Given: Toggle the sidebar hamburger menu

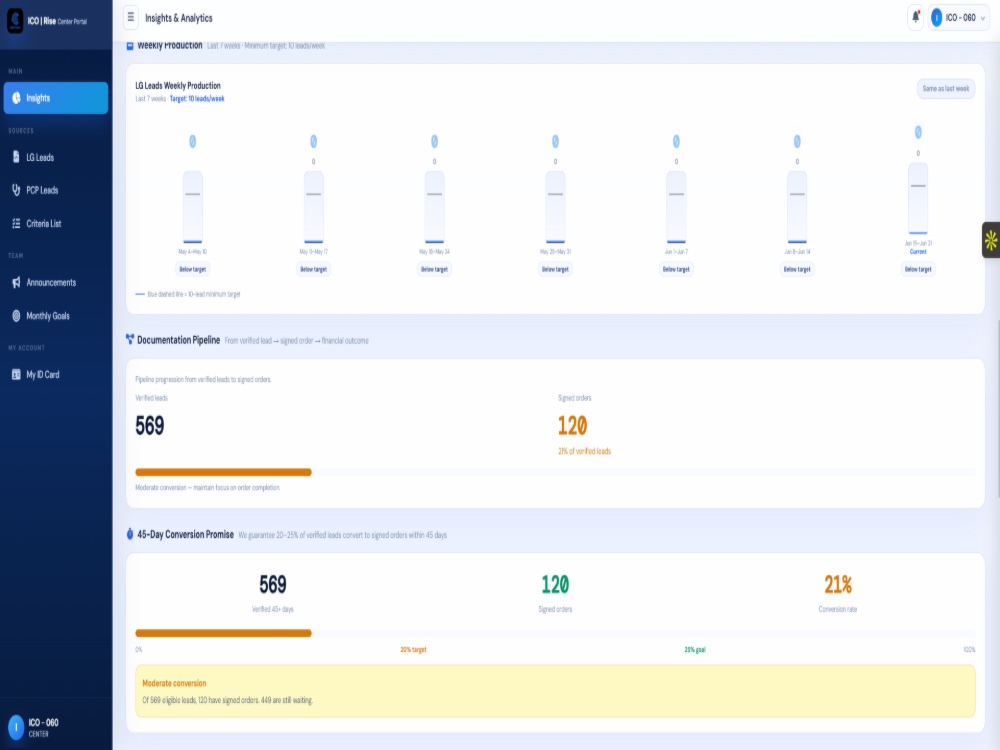Looking at the screenshot, I should [x=131, y=18].
